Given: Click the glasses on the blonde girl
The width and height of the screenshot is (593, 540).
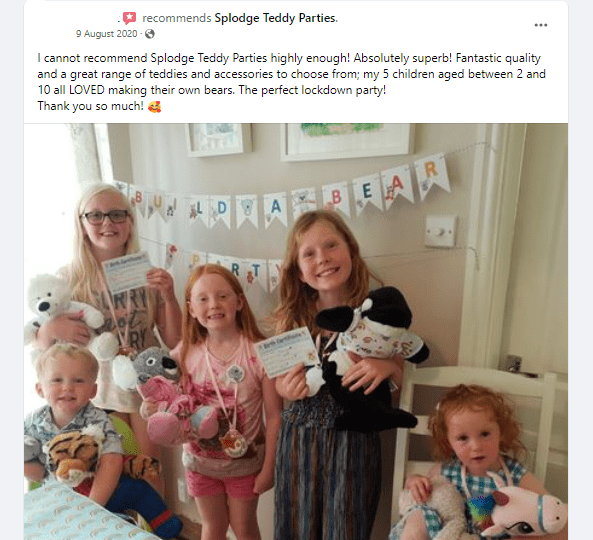Looking at the screenshot, I should (x=106, y=217).
